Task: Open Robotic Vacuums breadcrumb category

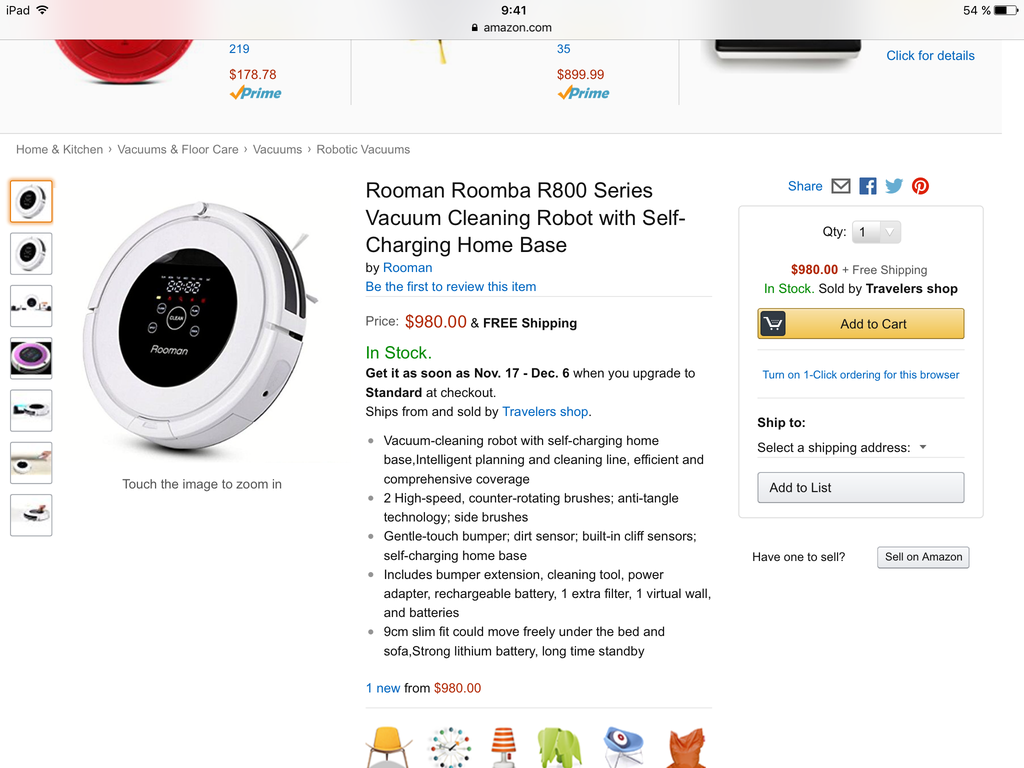Action: (363, 150)
